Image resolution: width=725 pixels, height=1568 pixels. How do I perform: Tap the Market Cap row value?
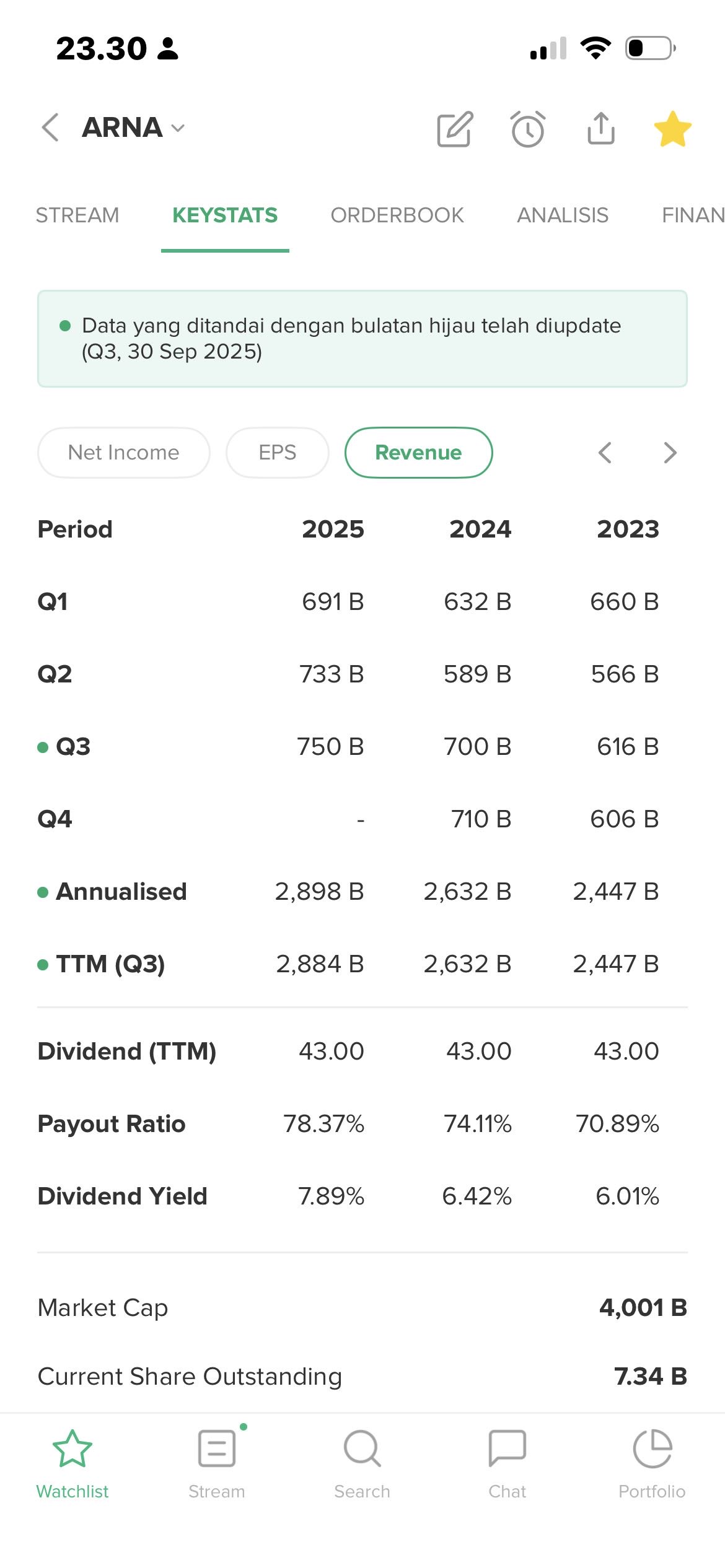pyautogui.click(x=643, y=1307)
